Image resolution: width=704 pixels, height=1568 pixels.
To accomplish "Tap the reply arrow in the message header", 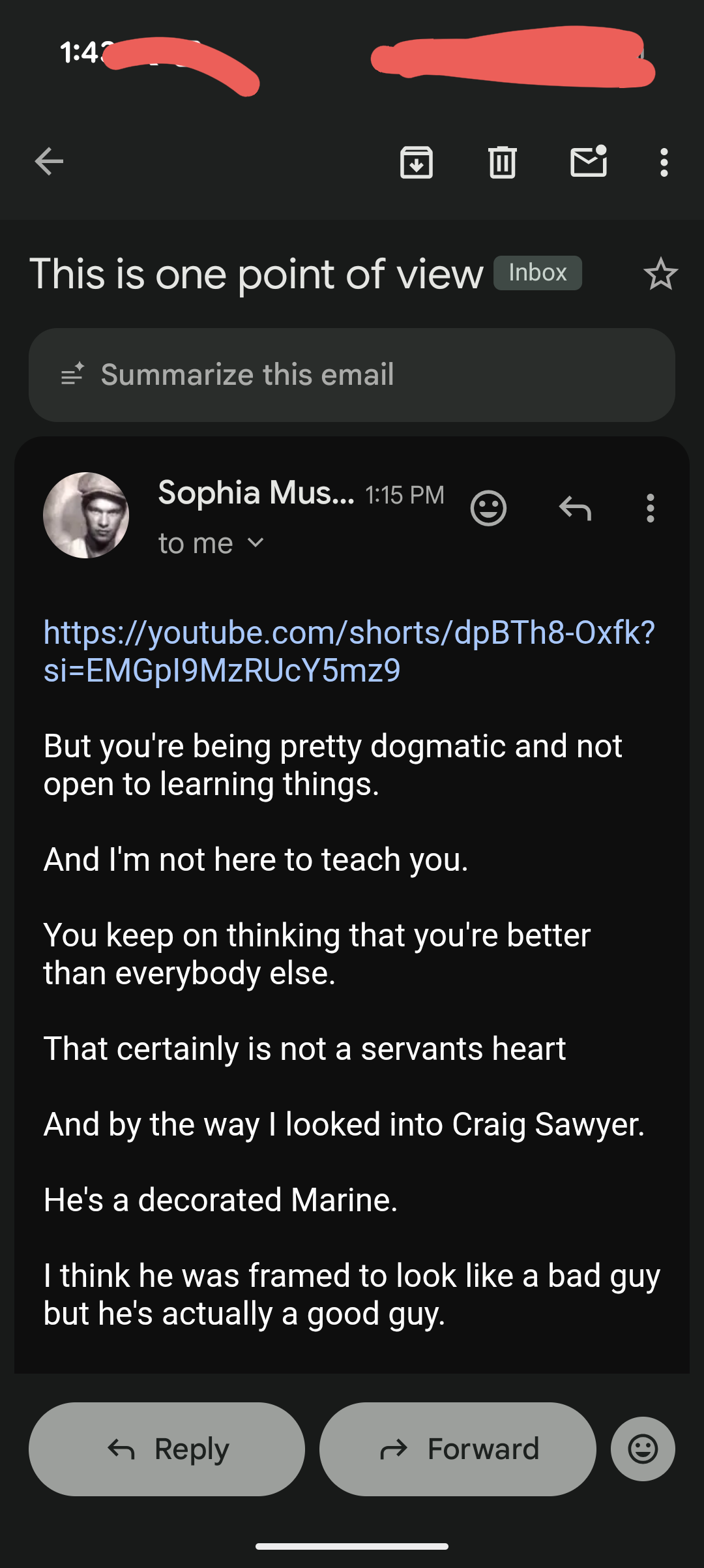I will point(575,508).
